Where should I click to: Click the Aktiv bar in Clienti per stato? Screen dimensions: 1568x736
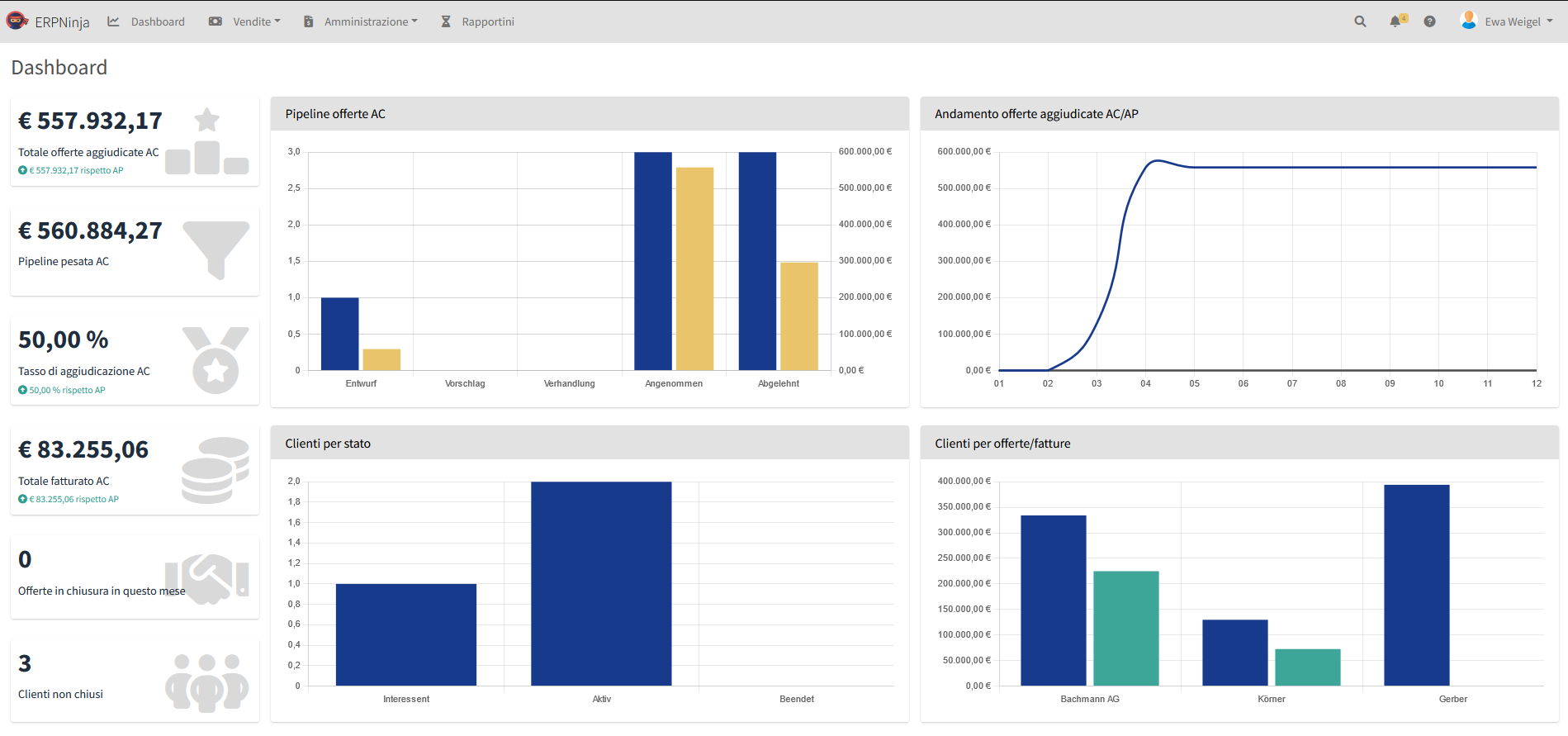(601, 583)
